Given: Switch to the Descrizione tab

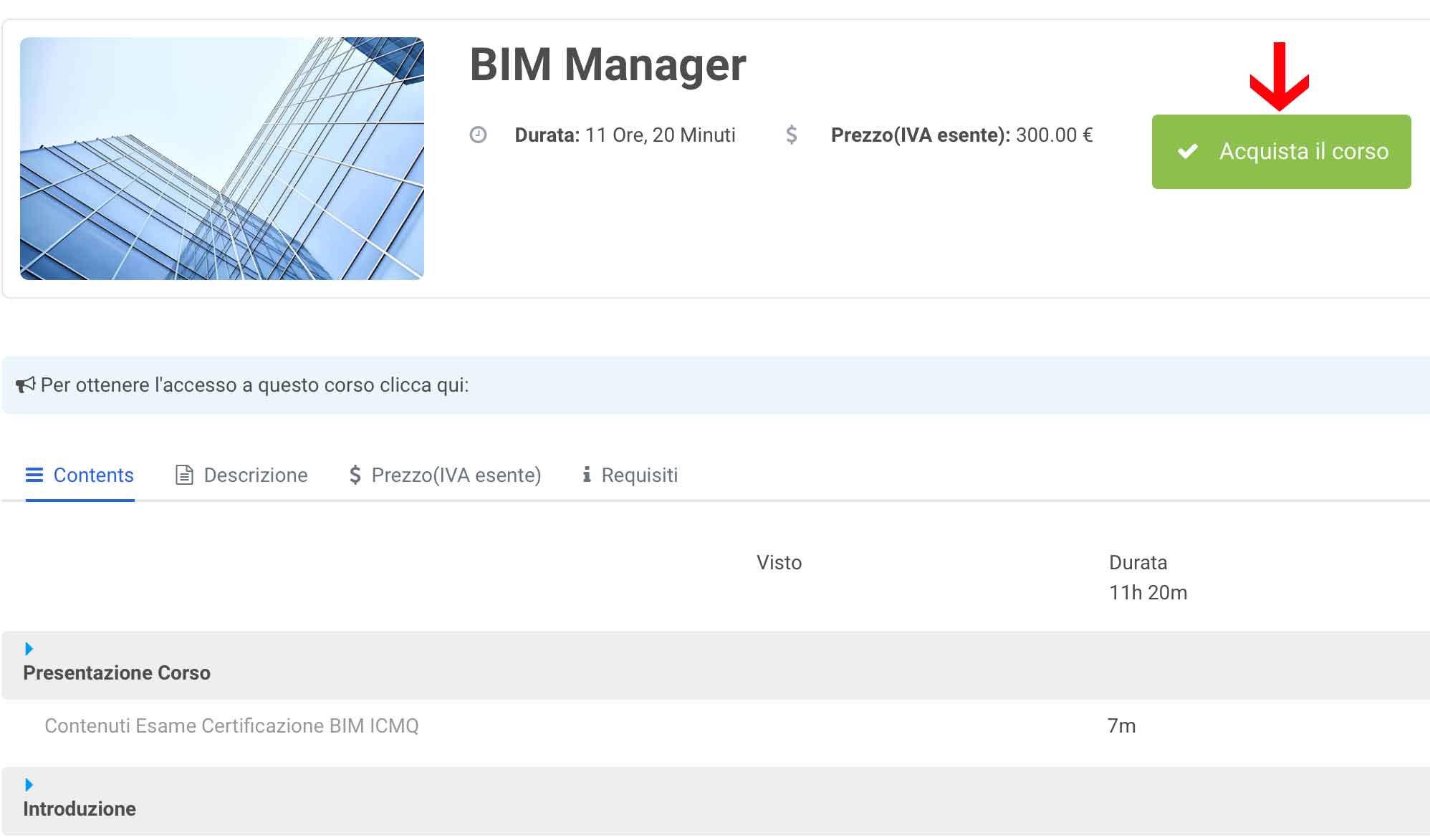Looking at the screenshot, I should [x=255, y=475].
